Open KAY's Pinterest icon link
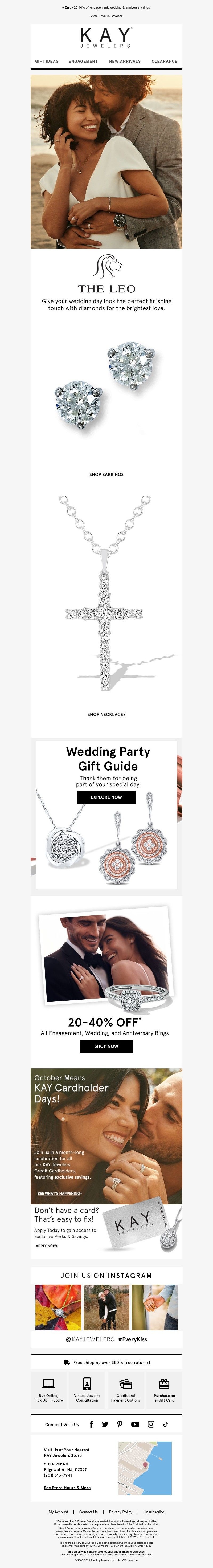 tap(120, 1424)
